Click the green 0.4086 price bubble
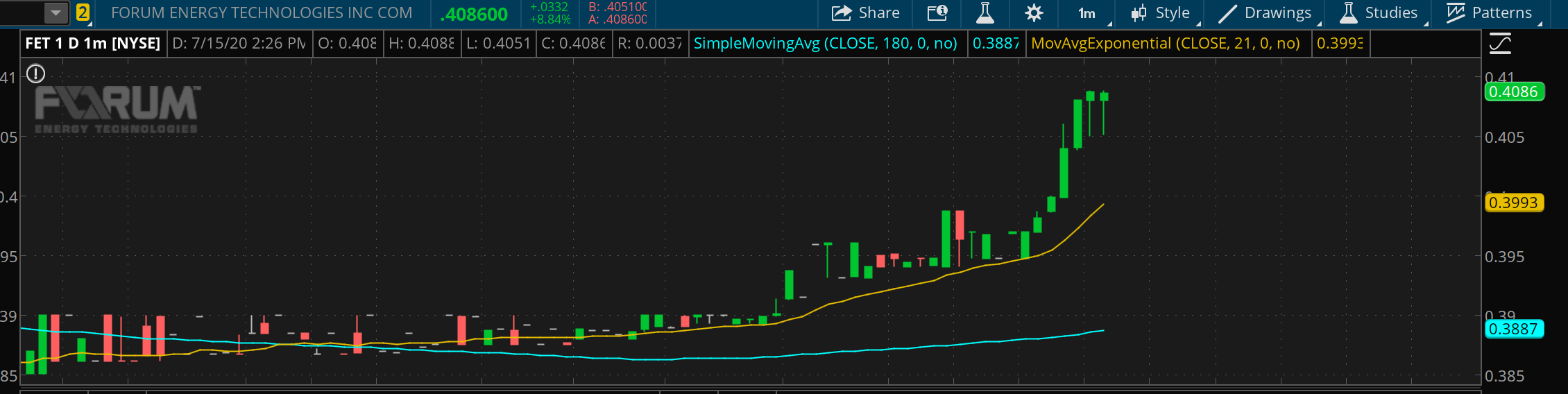This screenshot has width=1568, height=394. (1513, 92)
